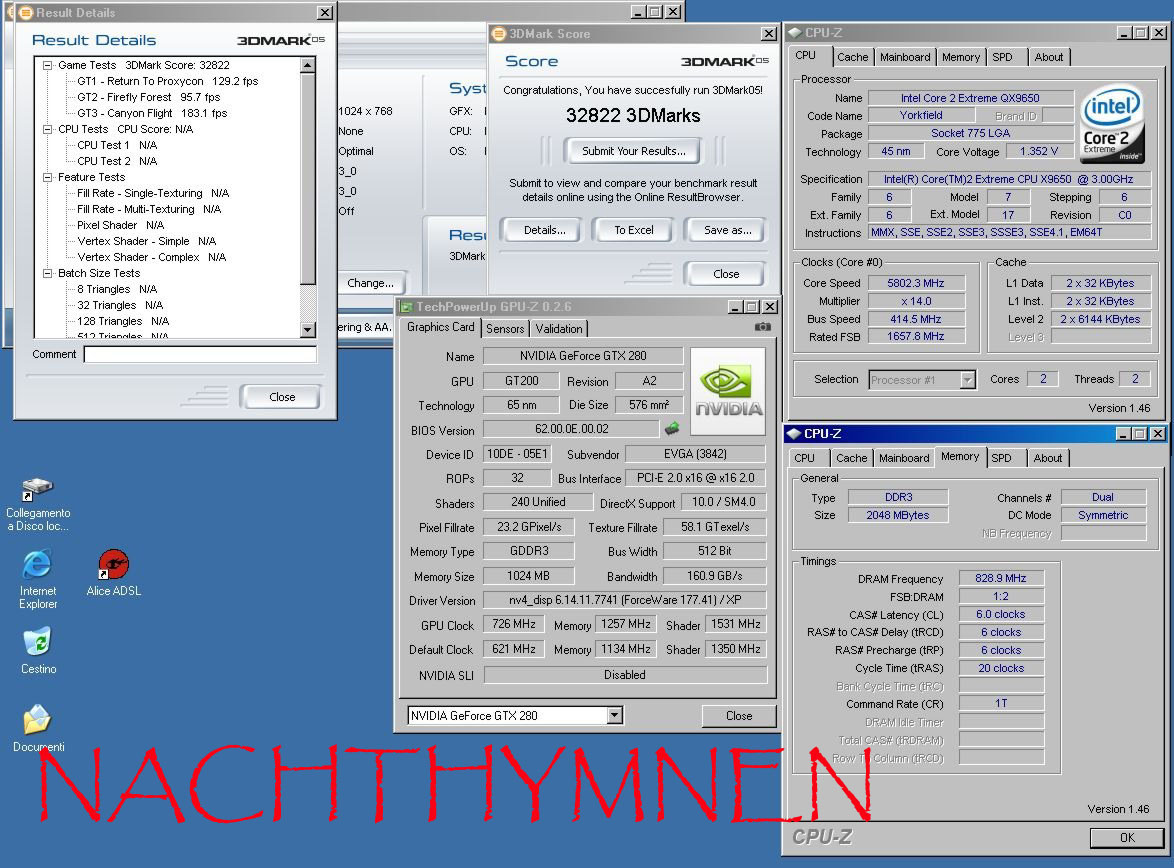
Task: Click the To Excel button
Action: 633,230
